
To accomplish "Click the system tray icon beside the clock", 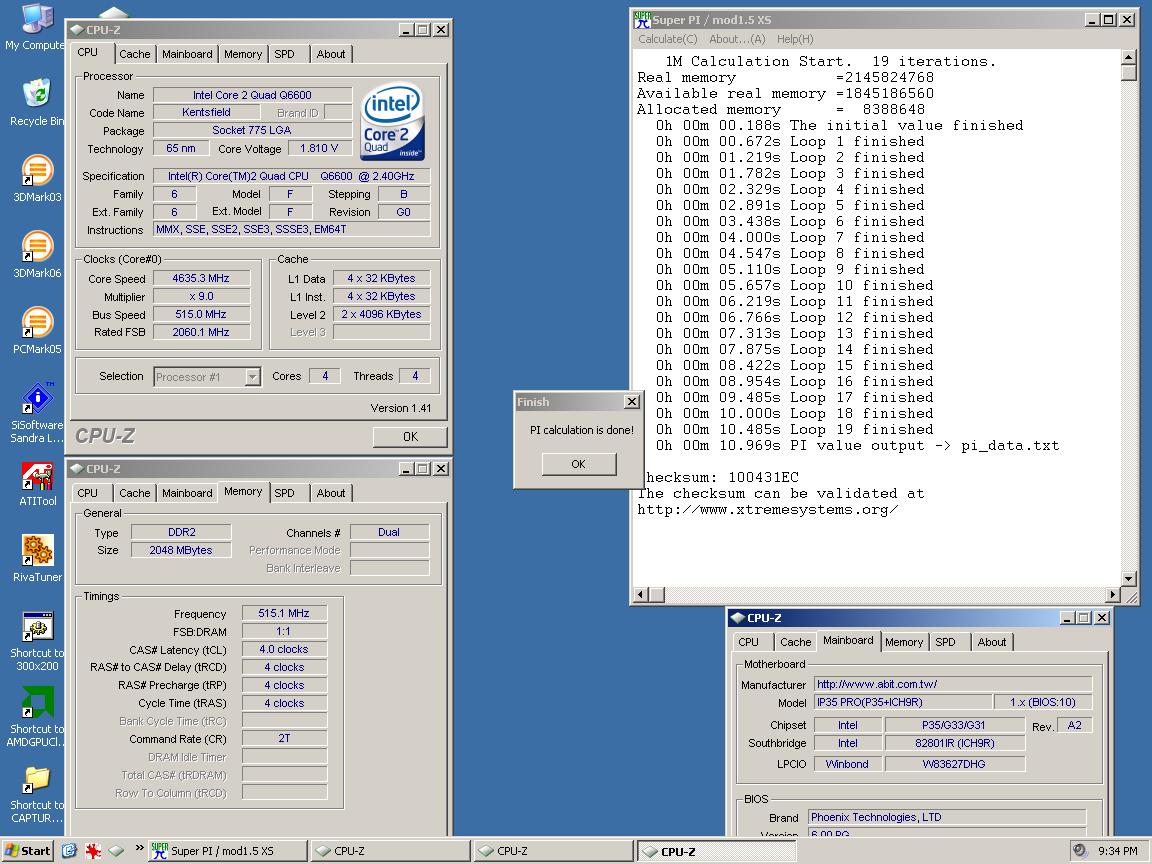I will pyautogui.click(x=1080, y=851).
